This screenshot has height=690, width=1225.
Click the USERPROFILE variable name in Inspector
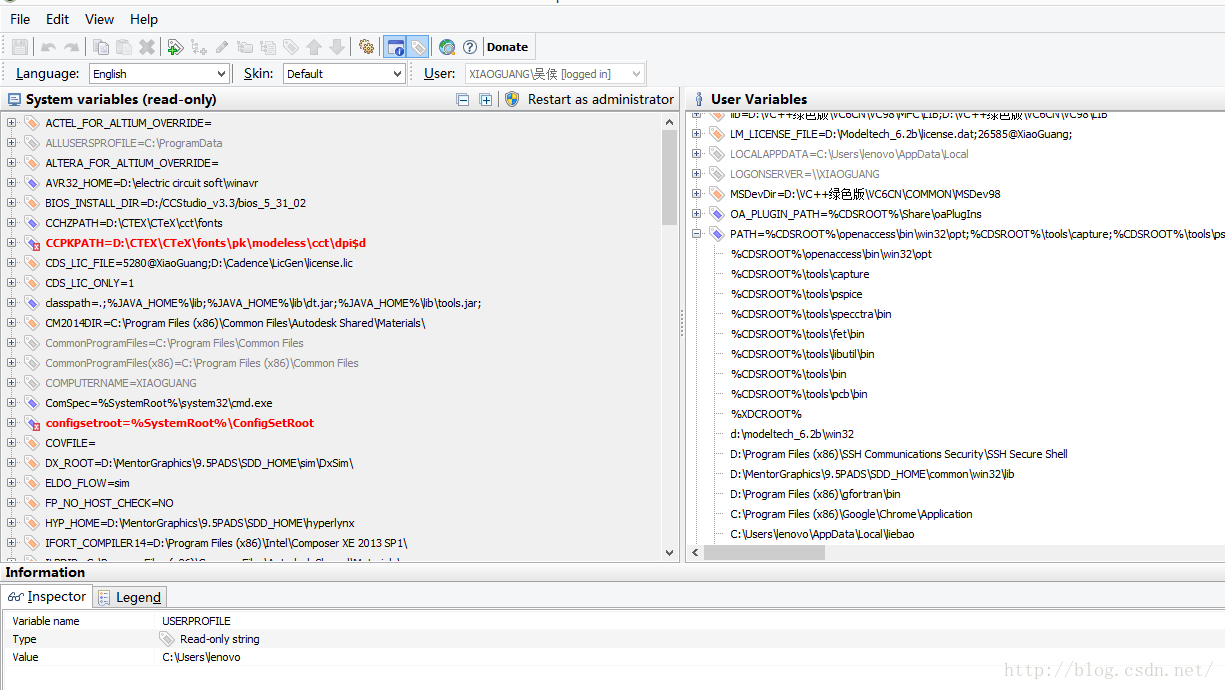click(x=196, y=621)
